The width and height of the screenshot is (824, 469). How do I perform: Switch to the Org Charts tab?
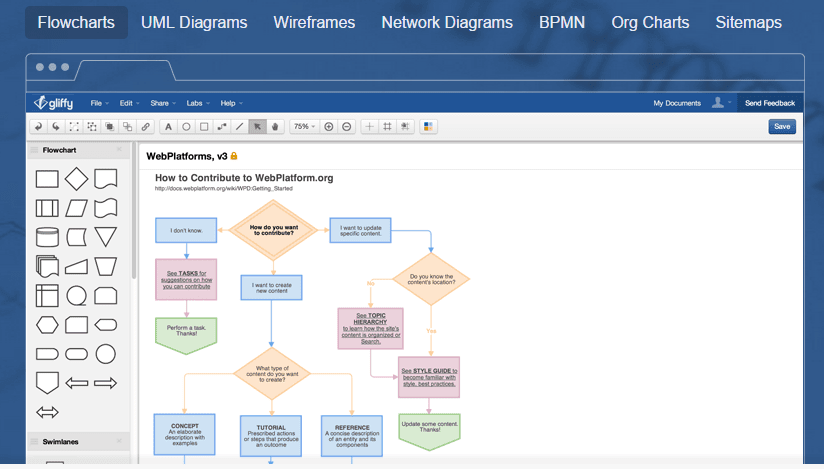[x=650, y=23]
